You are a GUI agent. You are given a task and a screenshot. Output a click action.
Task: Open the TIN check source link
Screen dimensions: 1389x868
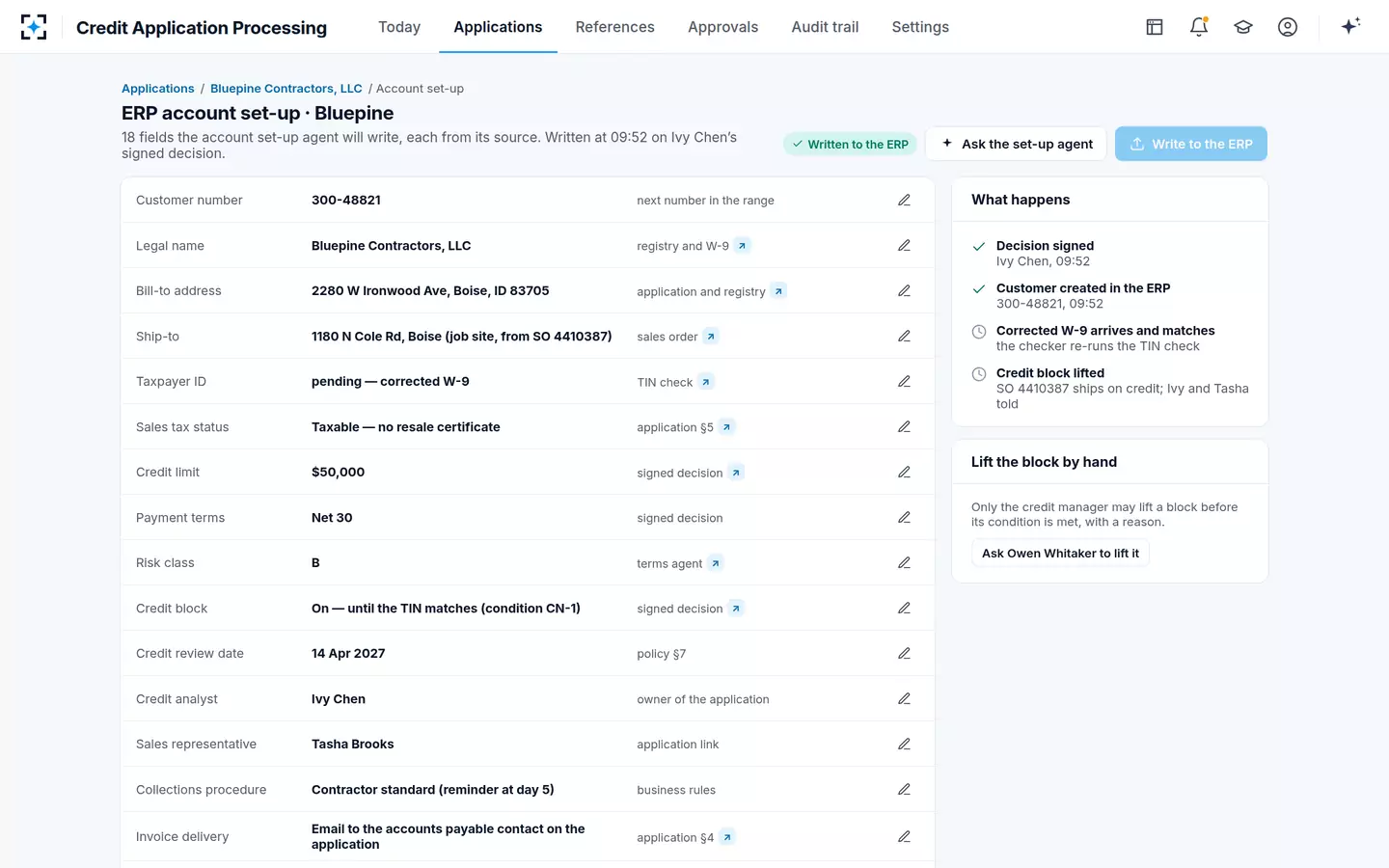[706, 382]
